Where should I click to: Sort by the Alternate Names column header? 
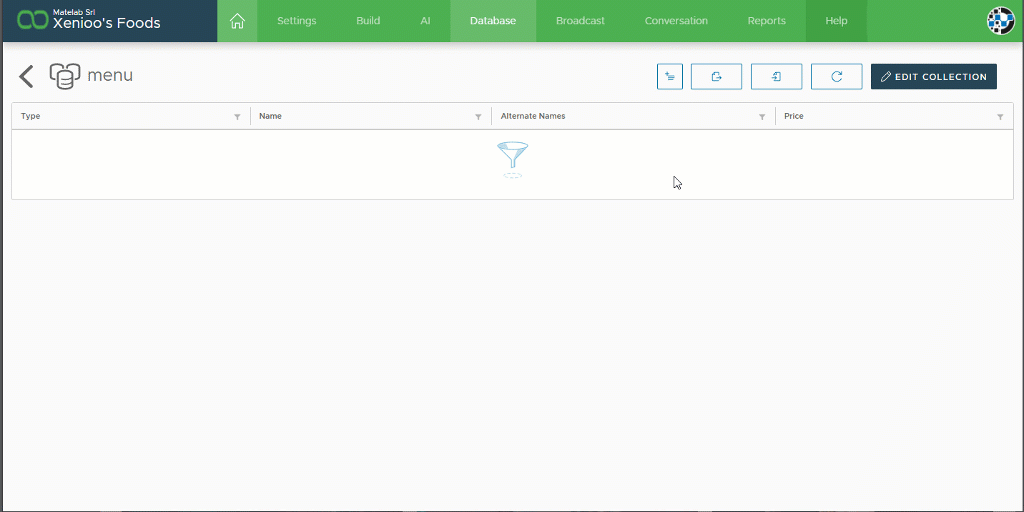coord(533,116)
